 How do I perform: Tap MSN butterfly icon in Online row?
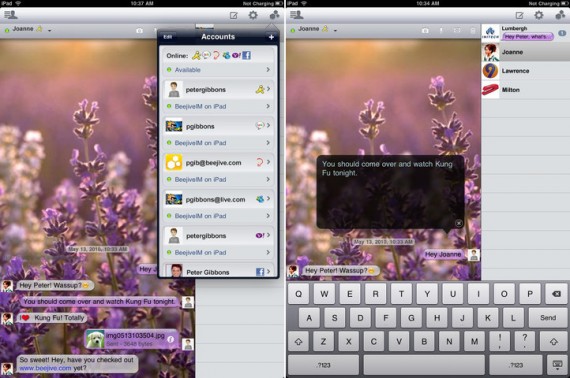[x=226, y=55]
